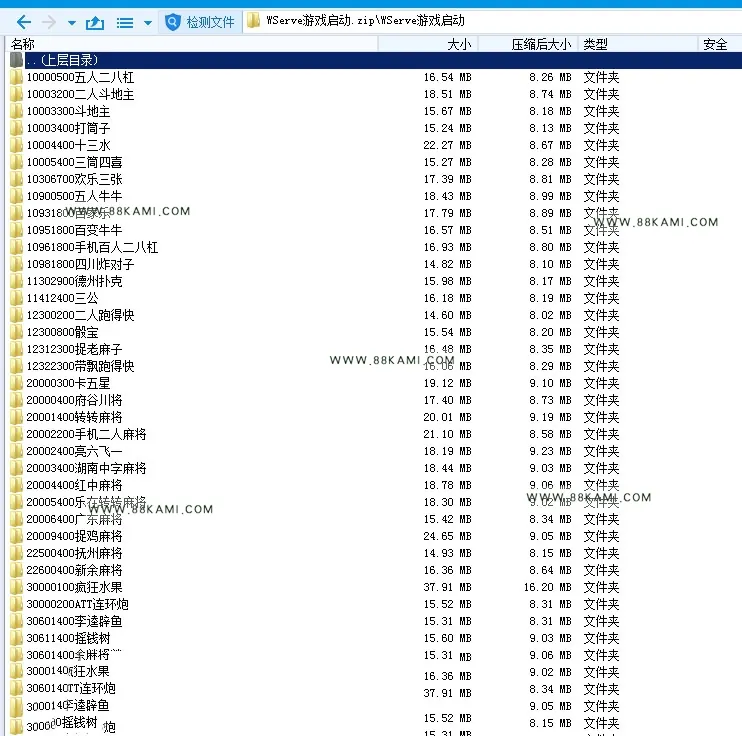This screenshot has width=742, height=736.
Task: Sort by the 大小 column header
Action: coord(459,44)
